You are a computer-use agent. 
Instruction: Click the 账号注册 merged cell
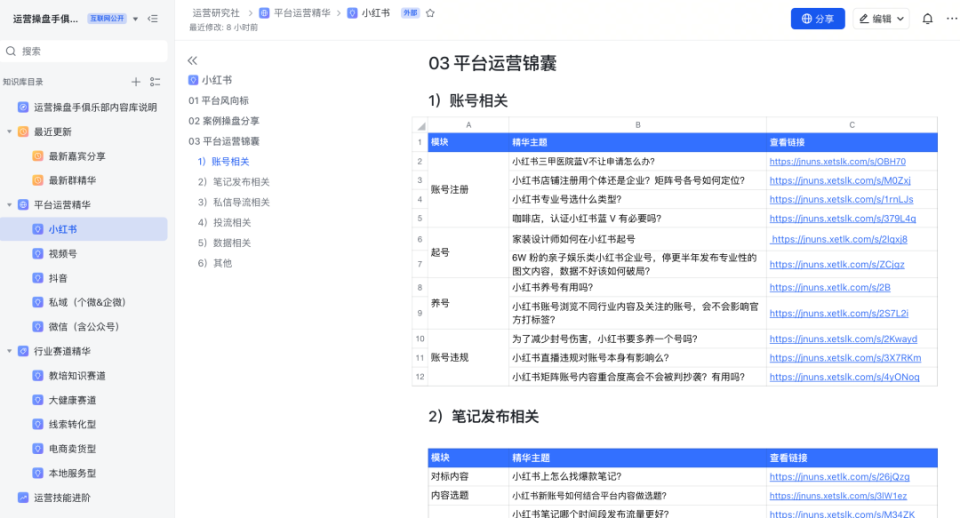click(x=468, y=190)
